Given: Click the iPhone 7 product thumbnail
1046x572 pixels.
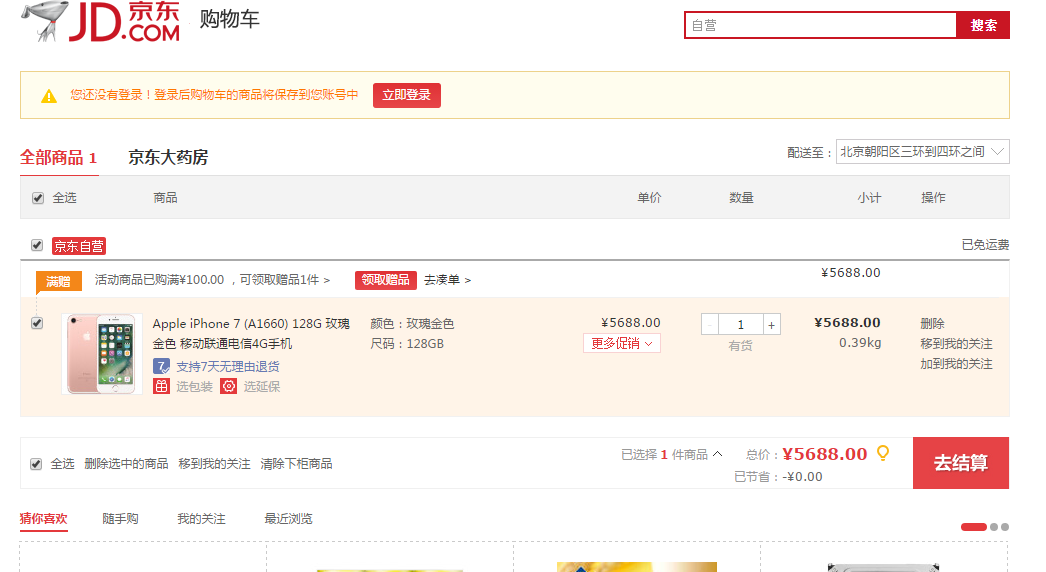Looking at the screenshot, I should point(102,354).
